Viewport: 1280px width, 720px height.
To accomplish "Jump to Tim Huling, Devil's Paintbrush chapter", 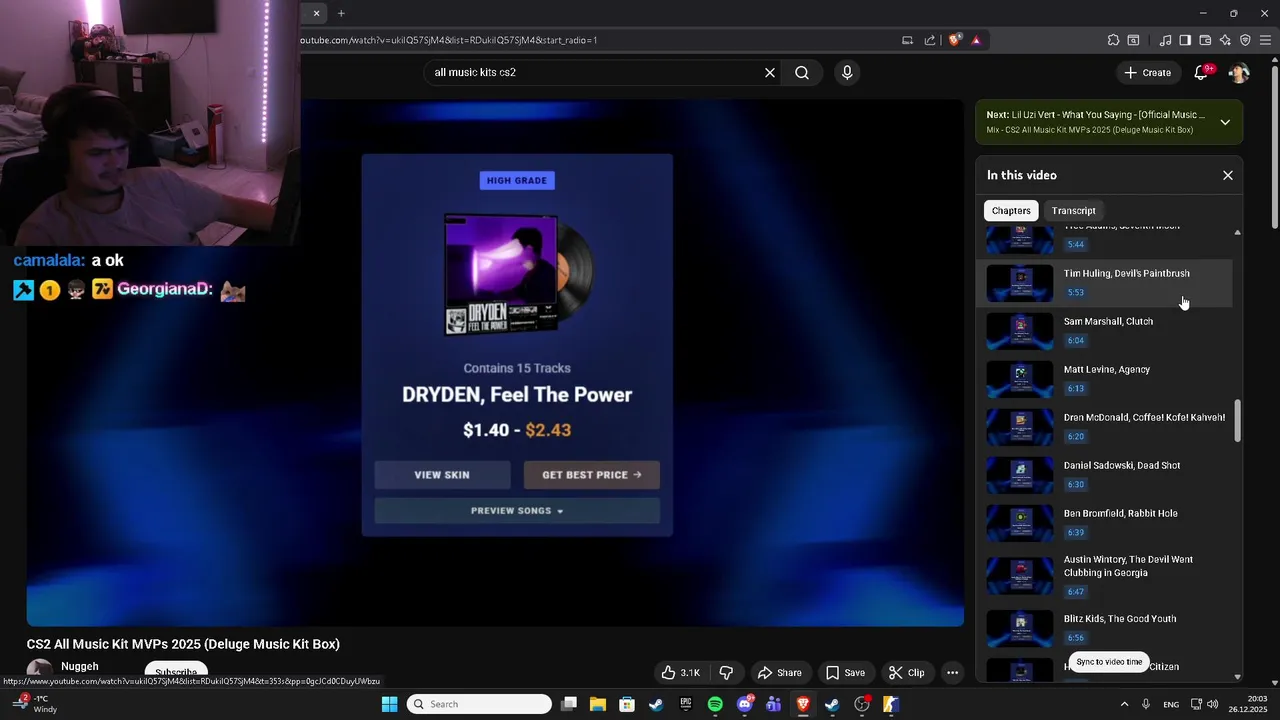I will point(1105,283).
